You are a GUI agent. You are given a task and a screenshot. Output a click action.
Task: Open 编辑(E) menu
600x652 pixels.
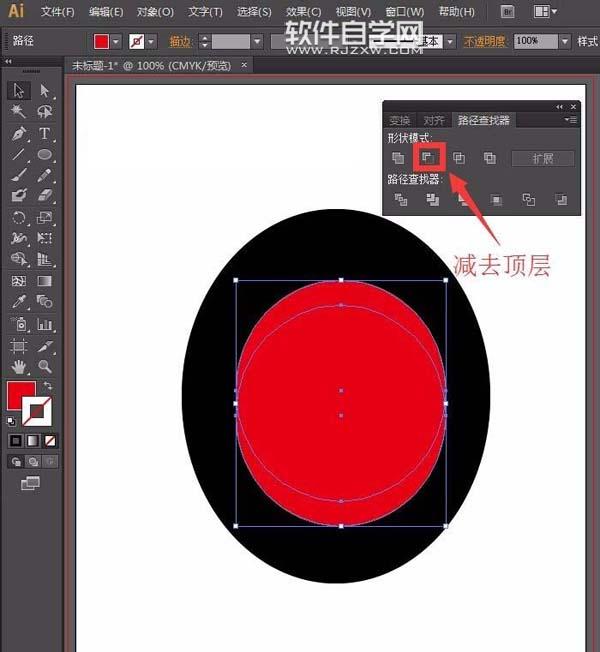[106, 12]
